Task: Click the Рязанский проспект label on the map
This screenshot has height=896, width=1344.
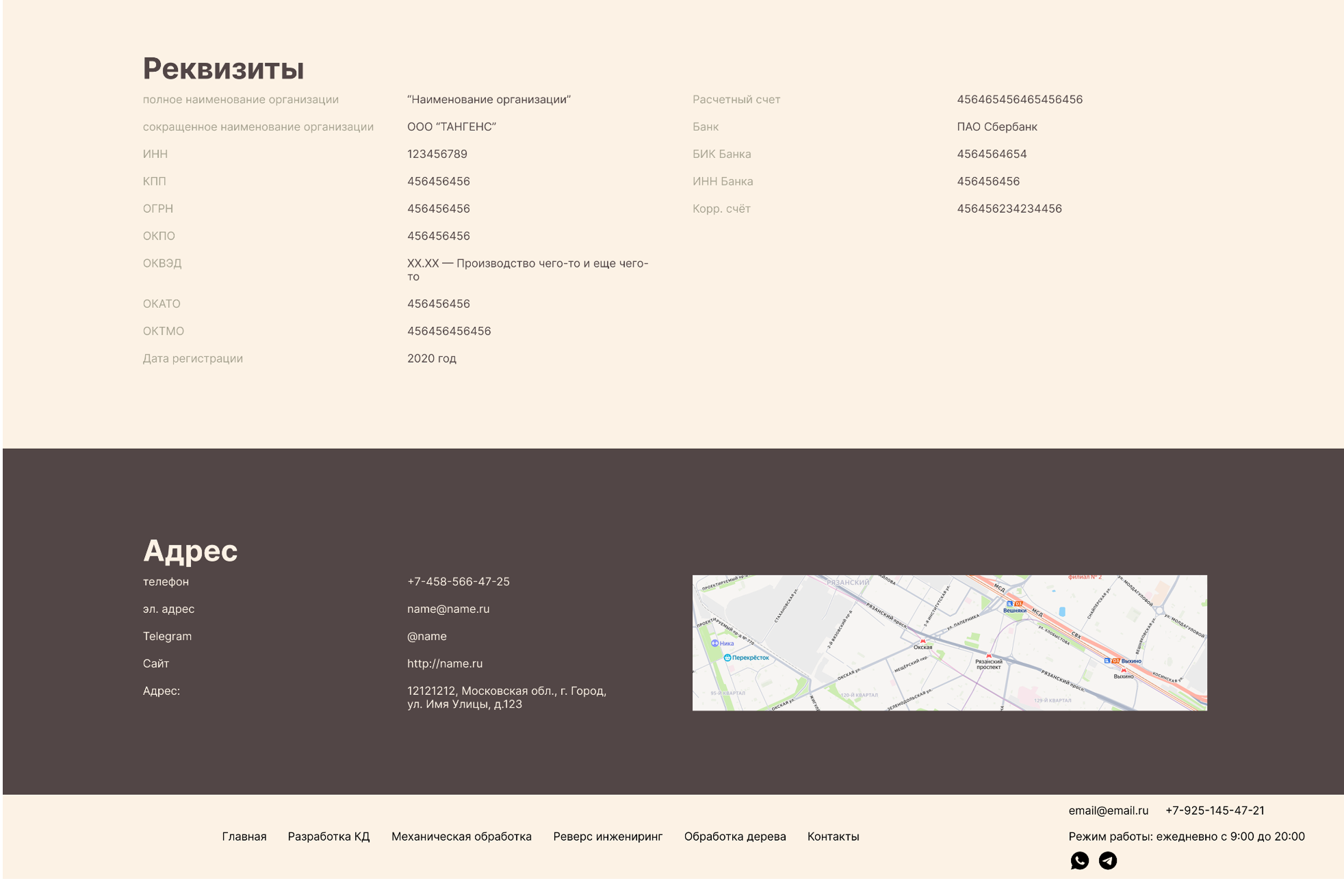Action: (989, 664)
